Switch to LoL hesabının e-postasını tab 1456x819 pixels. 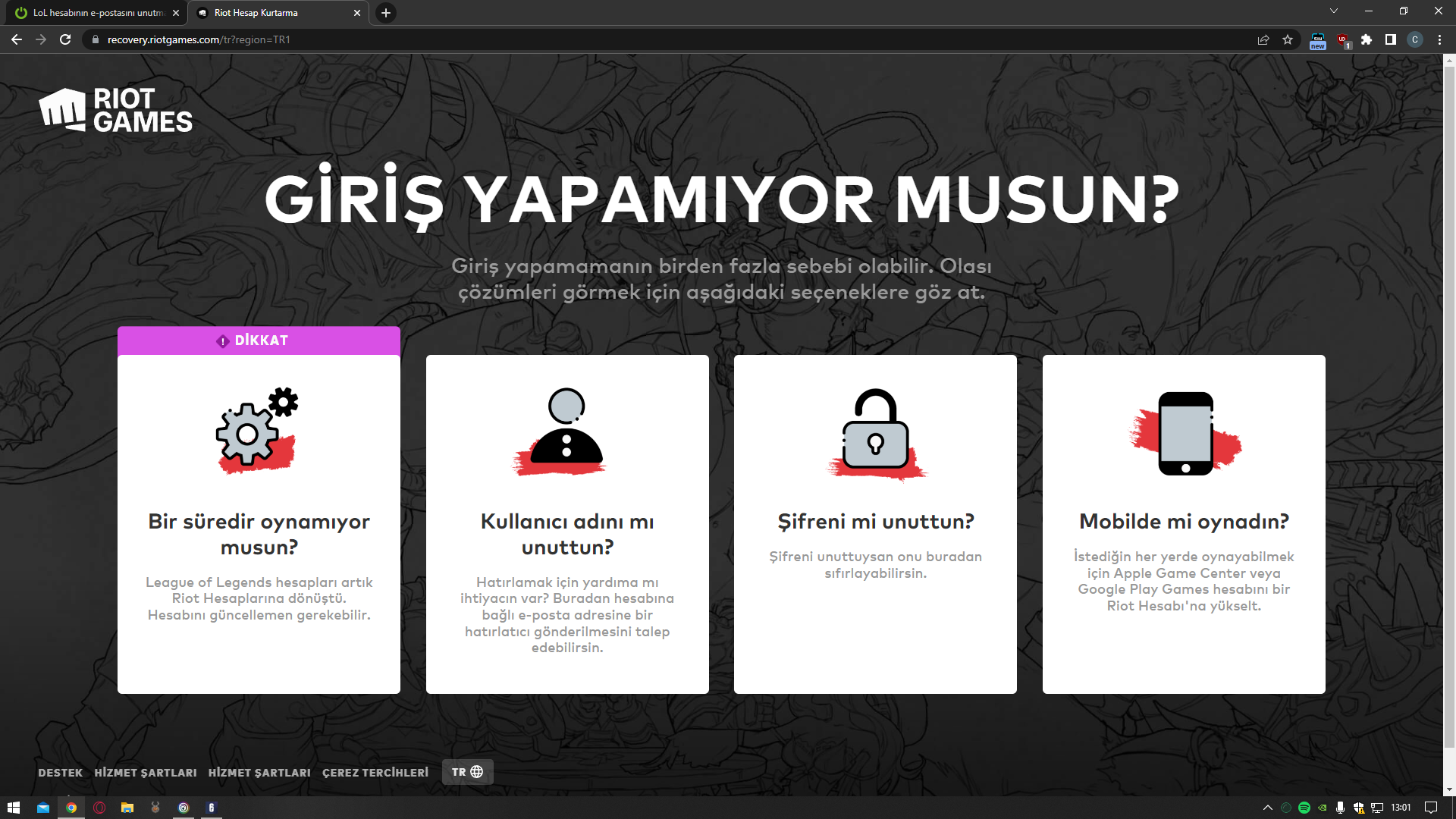coord(97,13)
